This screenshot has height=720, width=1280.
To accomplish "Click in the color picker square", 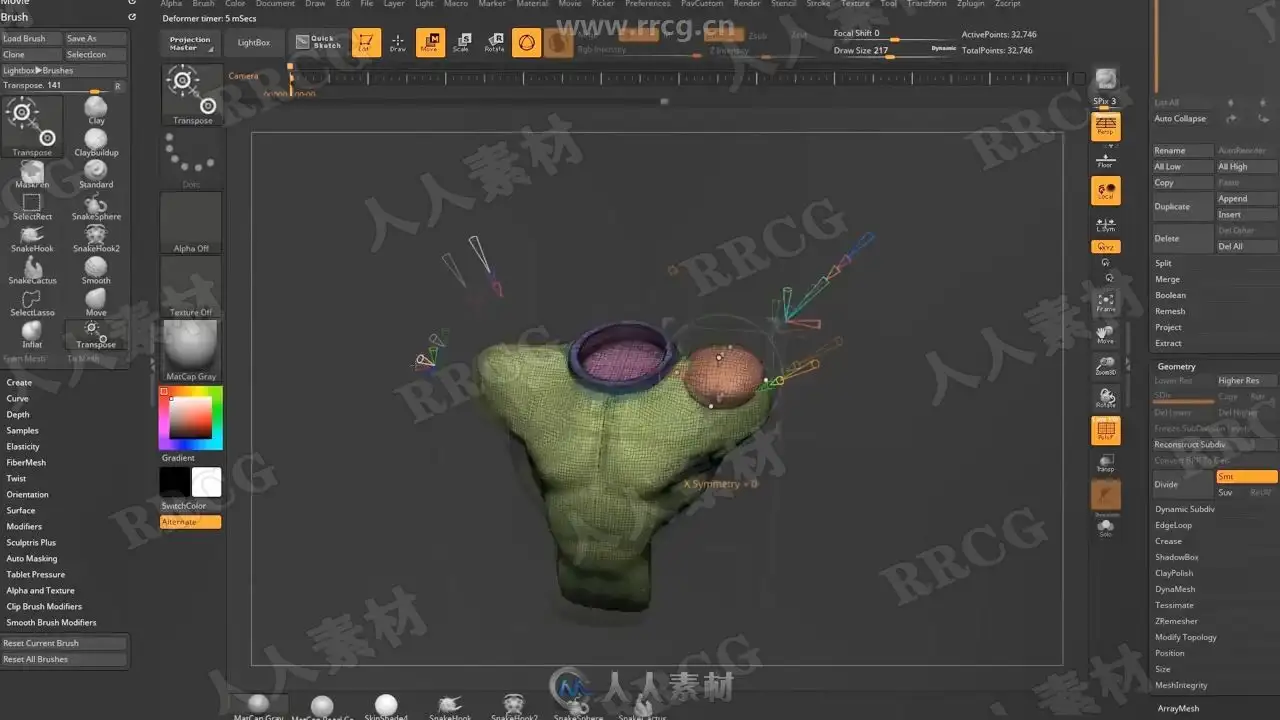I will [x=190, y=417].
